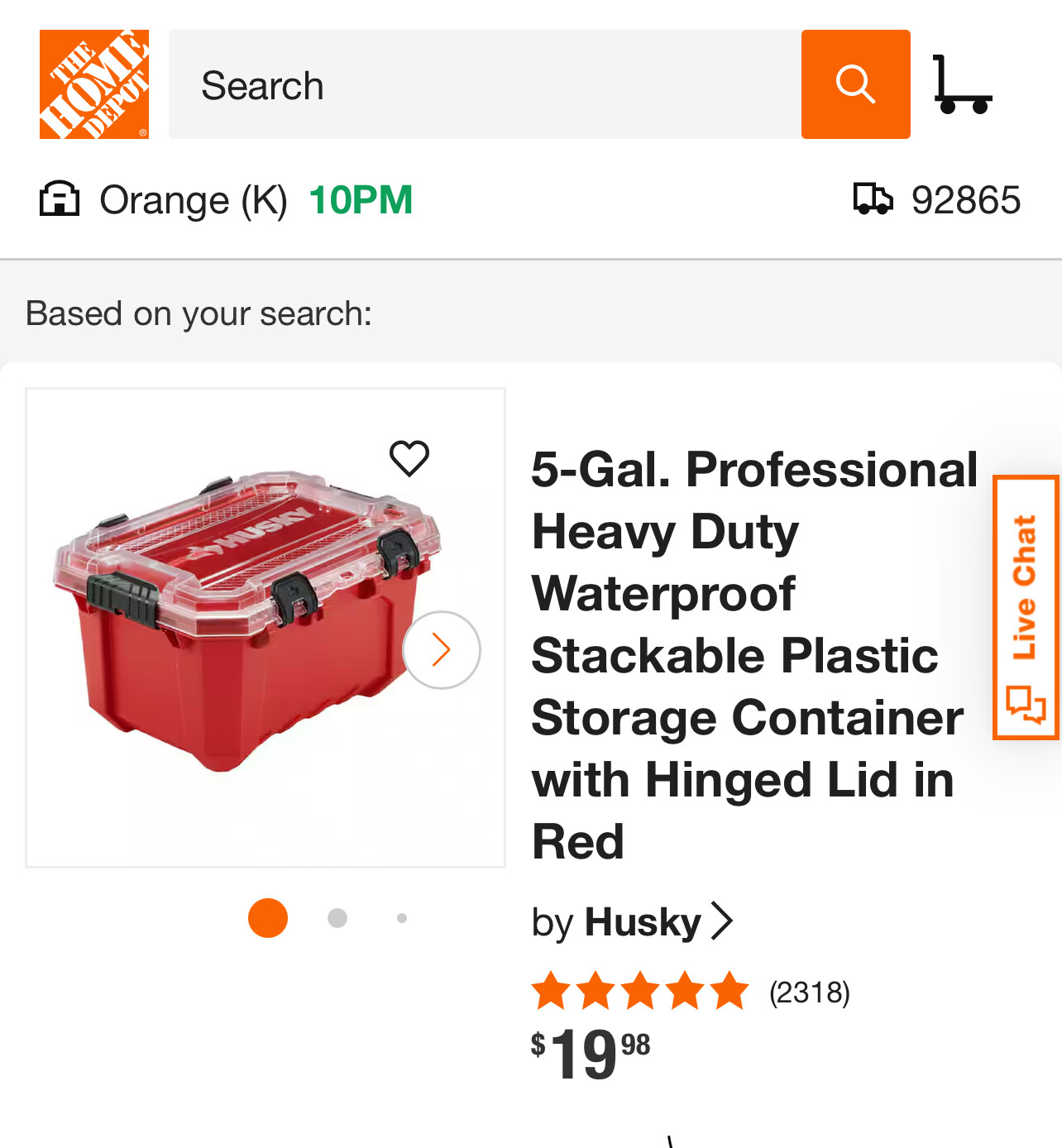Screen dimensions: 1062x1148
Task: Open the Orange (K) store selector
Action: (x=193, y=200)
